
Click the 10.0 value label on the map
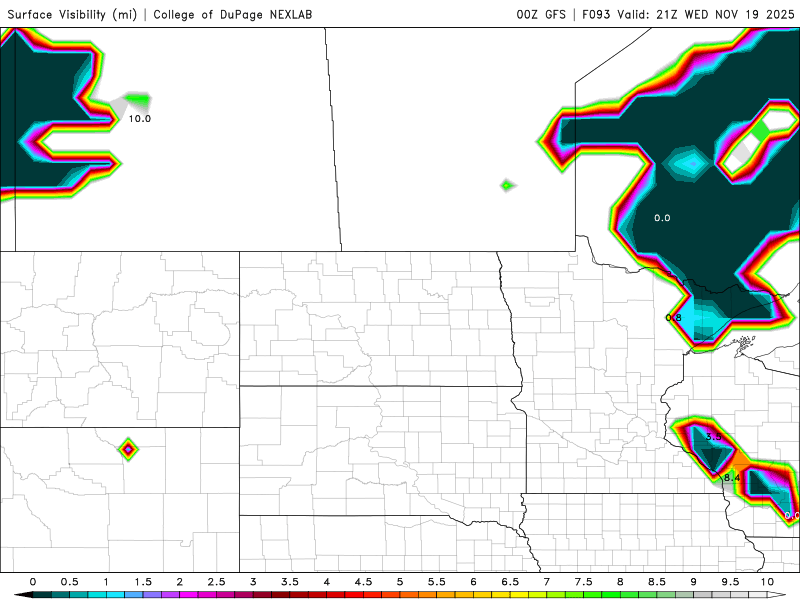click(x=139, y=118)
